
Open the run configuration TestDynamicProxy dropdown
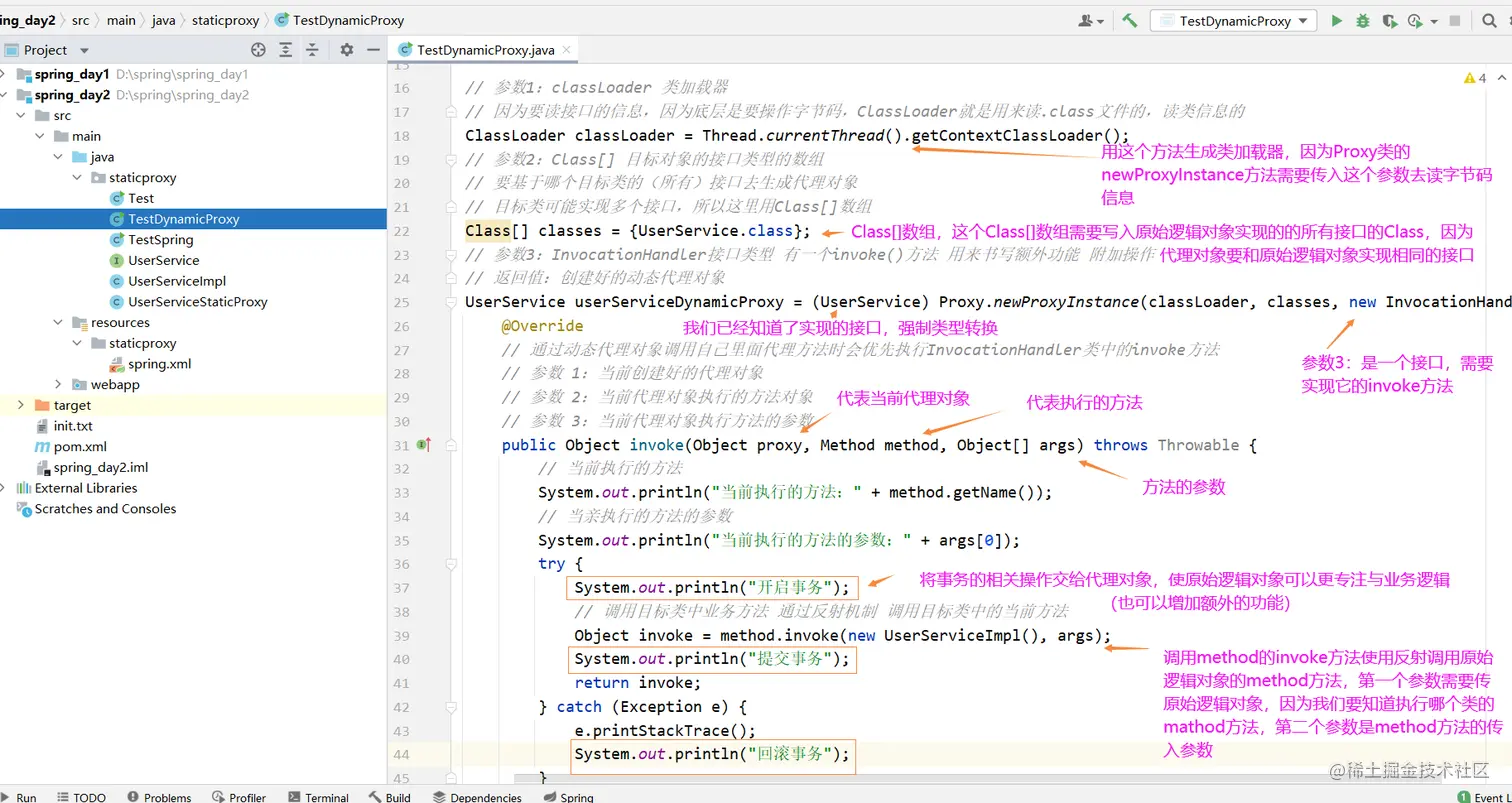(x=1233, y=20)
